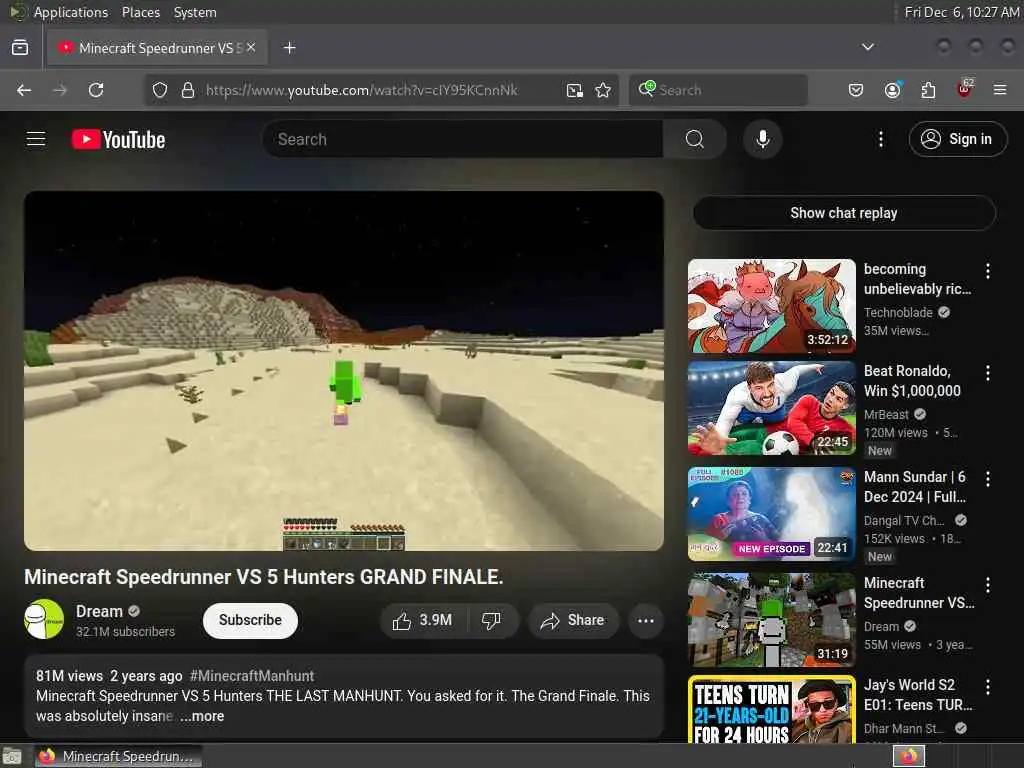Open options menu for Beat Ronaldo video
This screenshot has width=1024, height=768.
(987, 372)
